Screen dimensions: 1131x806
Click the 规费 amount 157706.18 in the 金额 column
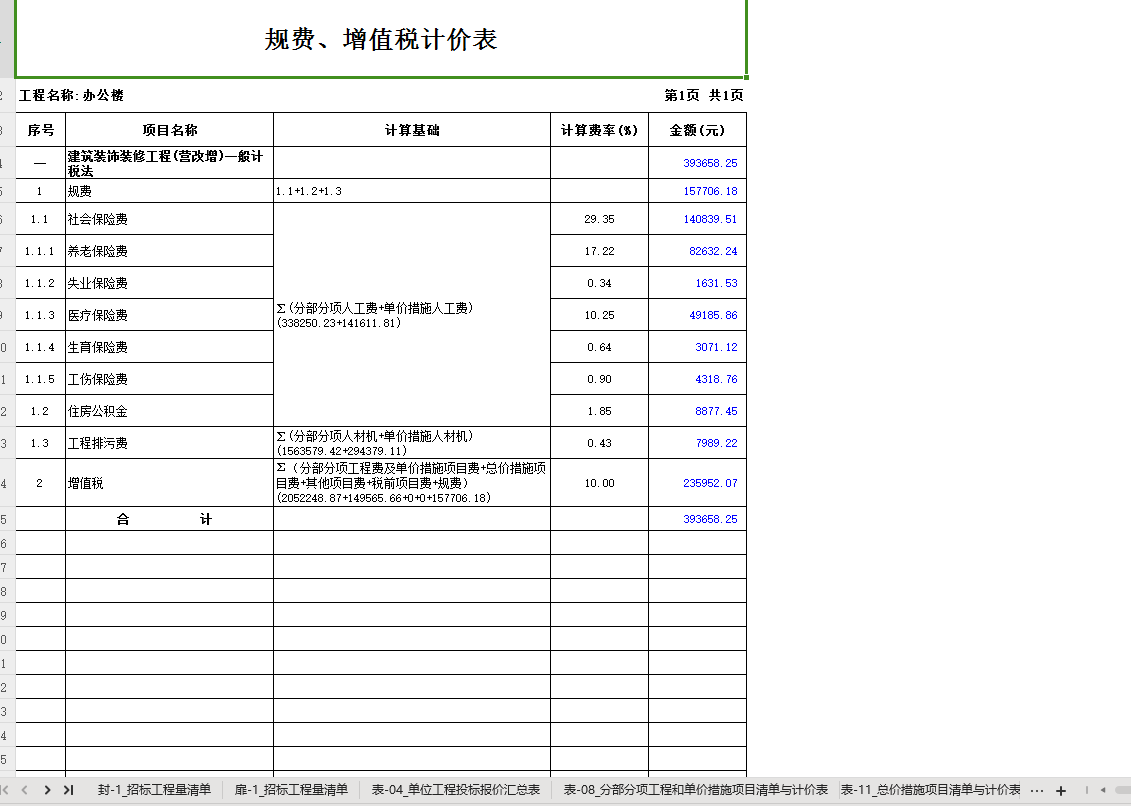697,191
